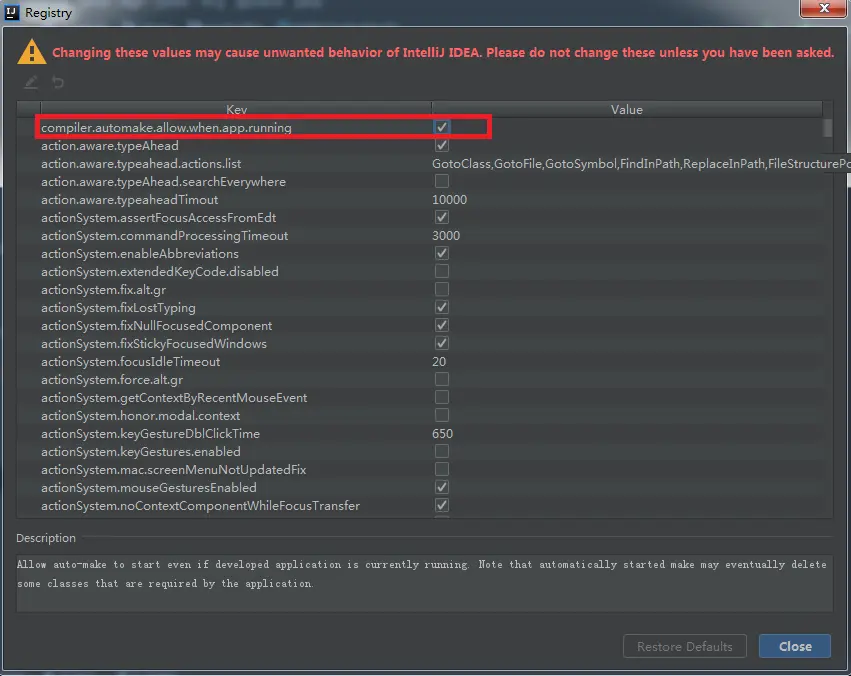
Task: Click the 10000 value cell
Action: (x=449, y=200)
